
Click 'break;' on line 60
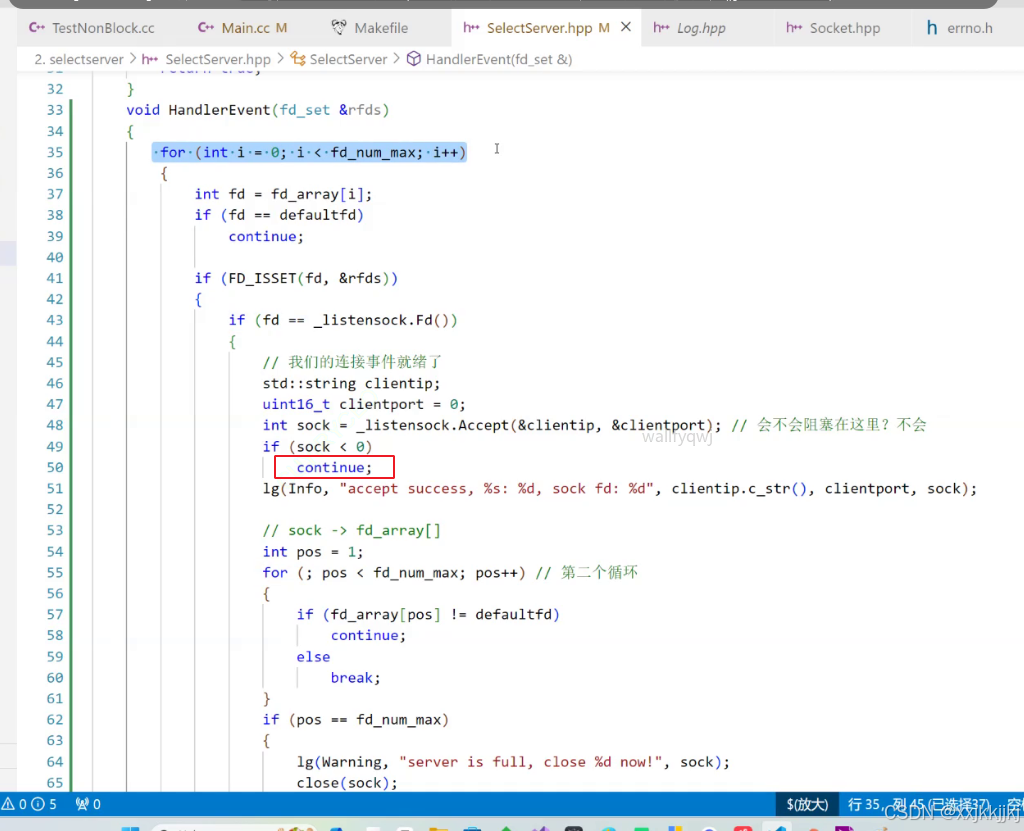355,678
